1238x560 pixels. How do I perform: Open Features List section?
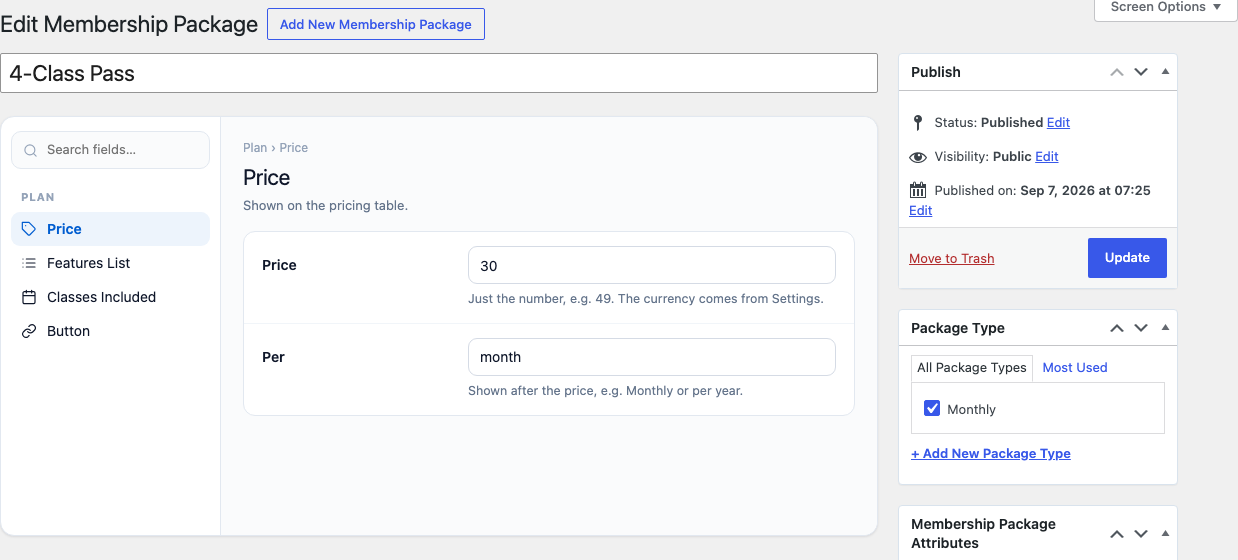click(x=110, y=263)
